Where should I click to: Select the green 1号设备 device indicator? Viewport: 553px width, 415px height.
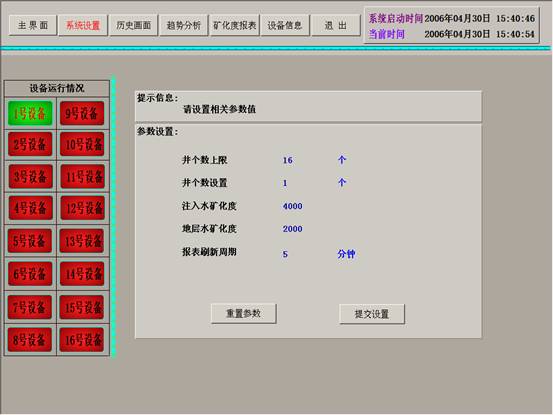[30, 113]
